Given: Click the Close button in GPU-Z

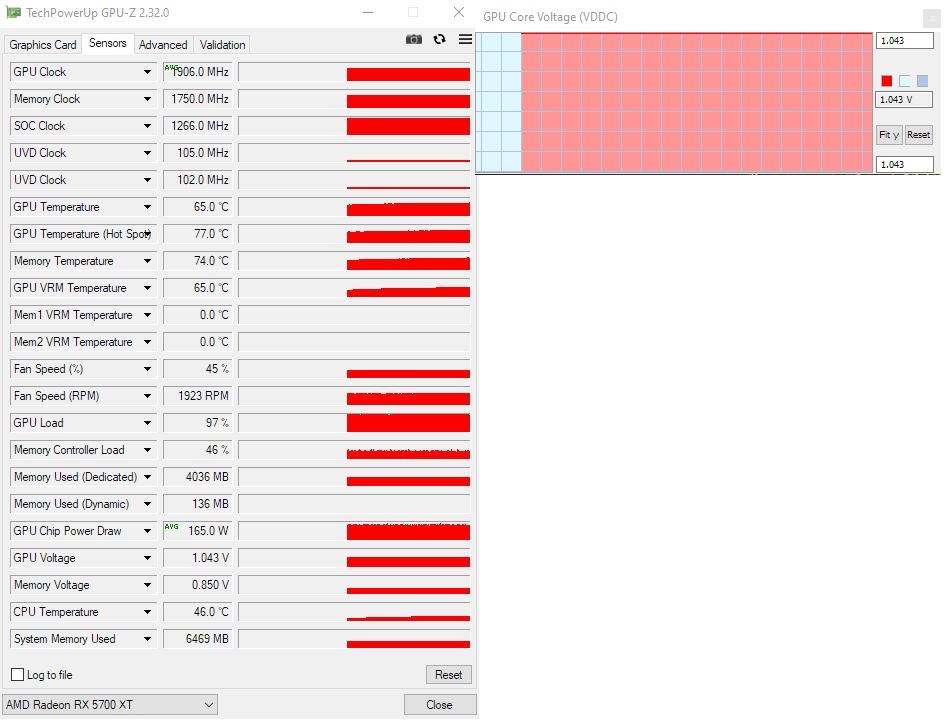Looking at the screenshot, I should [x=439, y=704].
